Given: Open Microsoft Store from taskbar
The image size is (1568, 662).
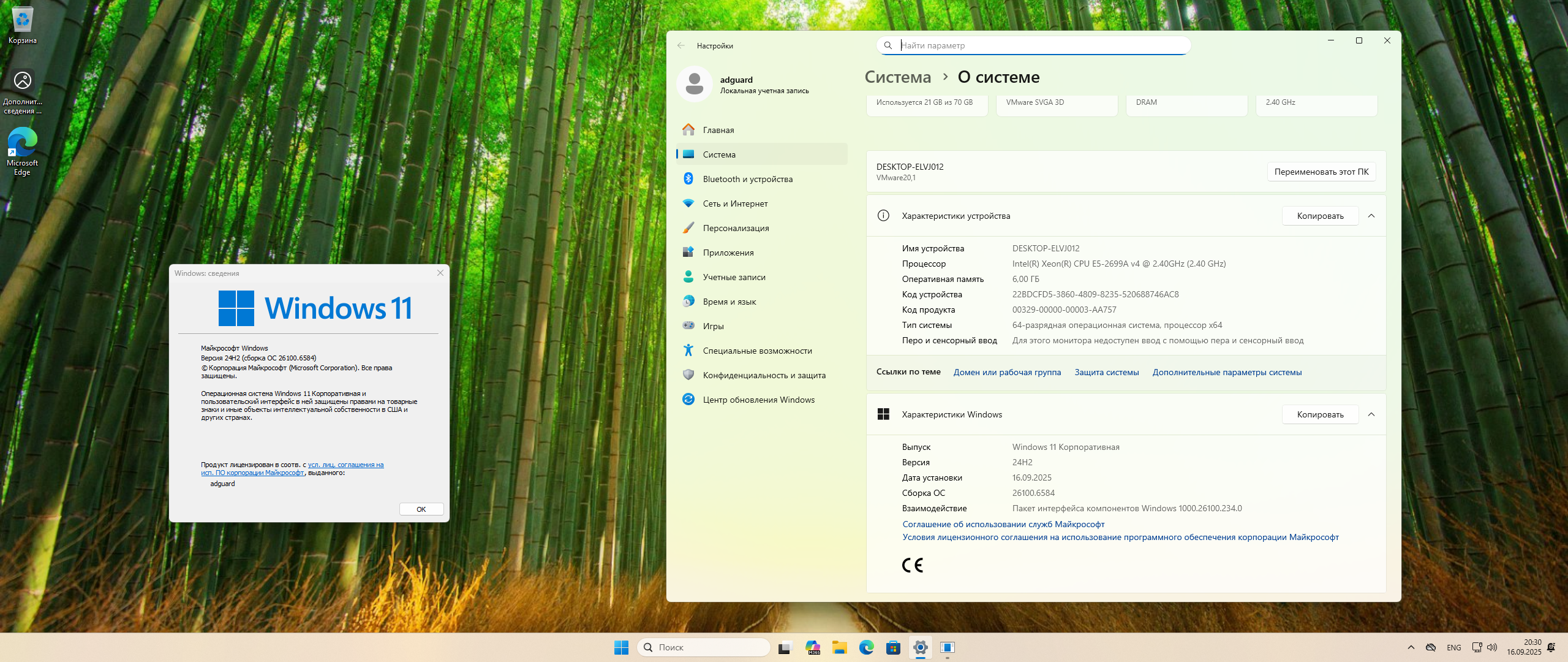Looking at the screenshot, I should pyautogui.click(x=893, y=647).
